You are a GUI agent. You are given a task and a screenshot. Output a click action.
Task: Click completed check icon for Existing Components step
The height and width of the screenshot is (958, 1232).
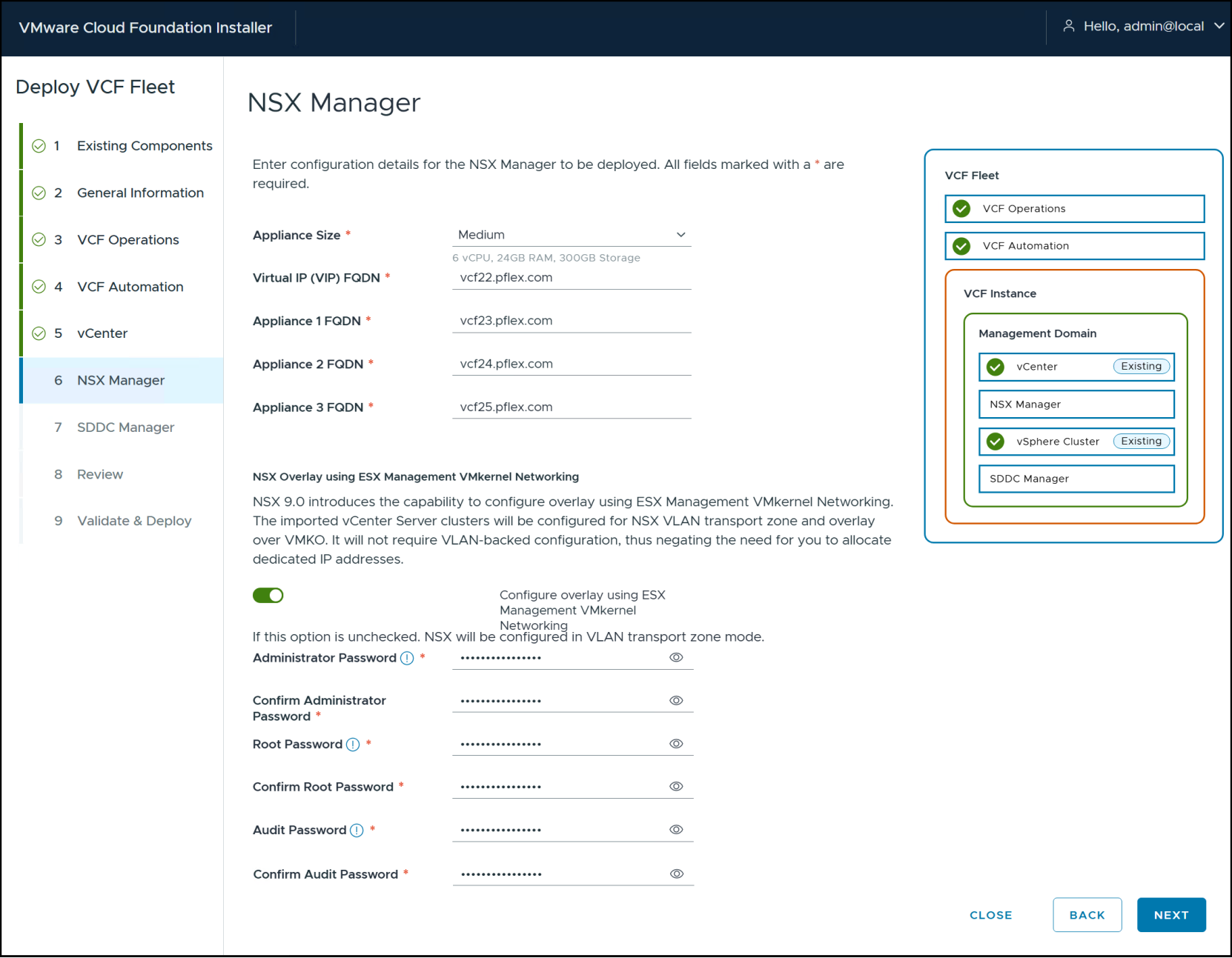[x=39, y=146]
